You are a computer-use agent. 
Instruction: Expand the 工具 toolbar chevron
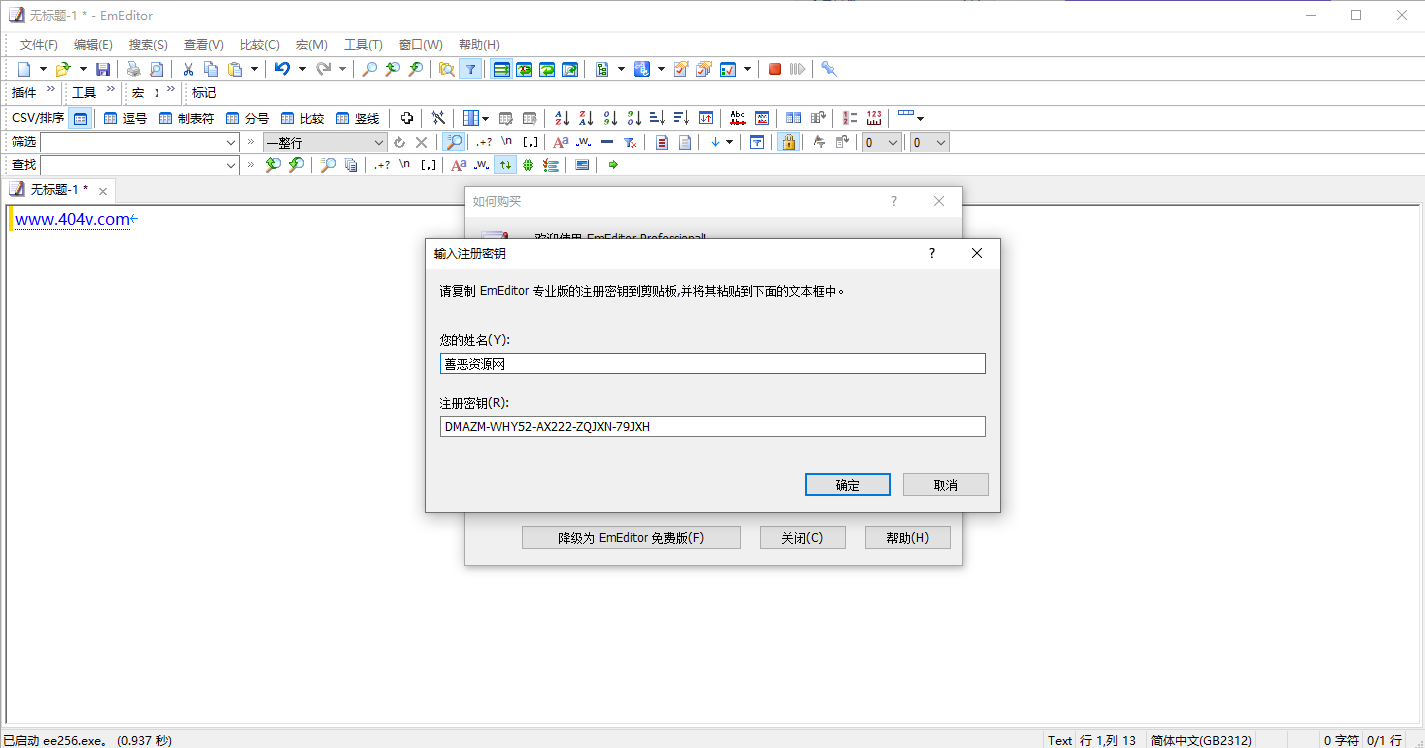[x=111, y=91]
